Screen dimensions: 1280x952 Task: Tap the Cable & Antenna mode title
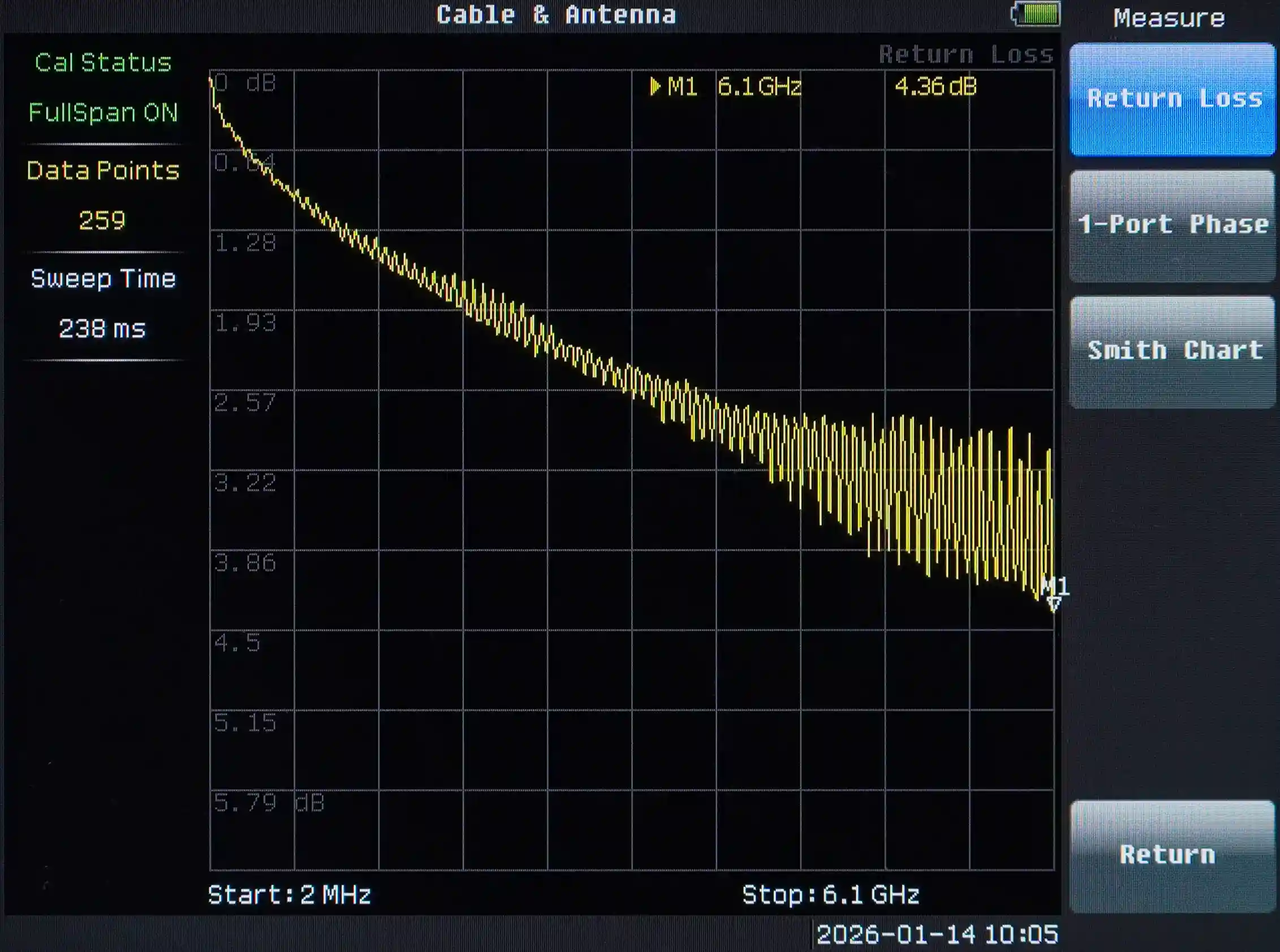click(x=556, y=14)
